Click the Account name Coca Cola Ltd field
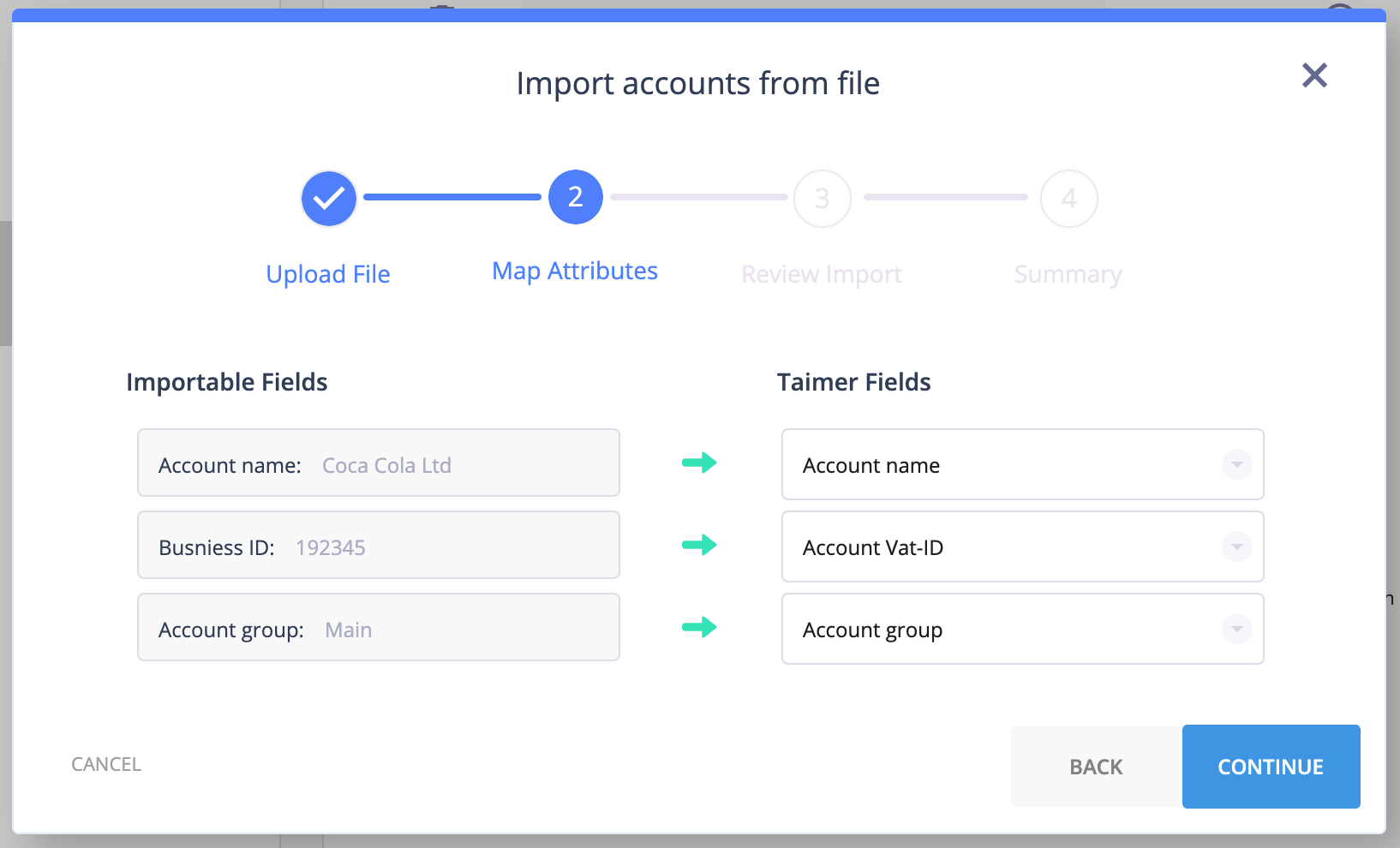This screenshot has height=848, width=1400. point(379,463)
